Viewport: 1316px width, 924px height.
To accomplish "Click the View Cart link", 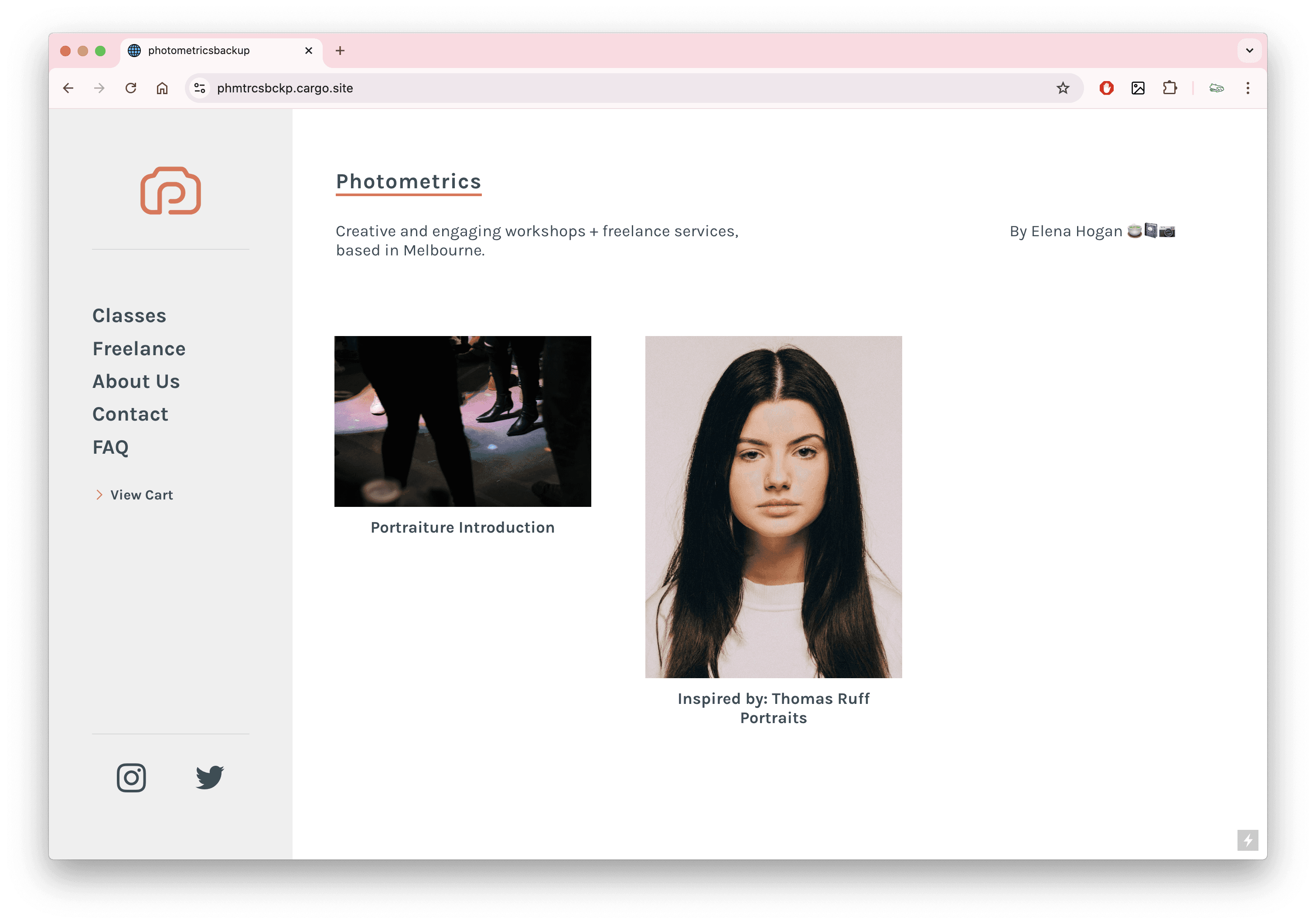I will coord(141,495).
